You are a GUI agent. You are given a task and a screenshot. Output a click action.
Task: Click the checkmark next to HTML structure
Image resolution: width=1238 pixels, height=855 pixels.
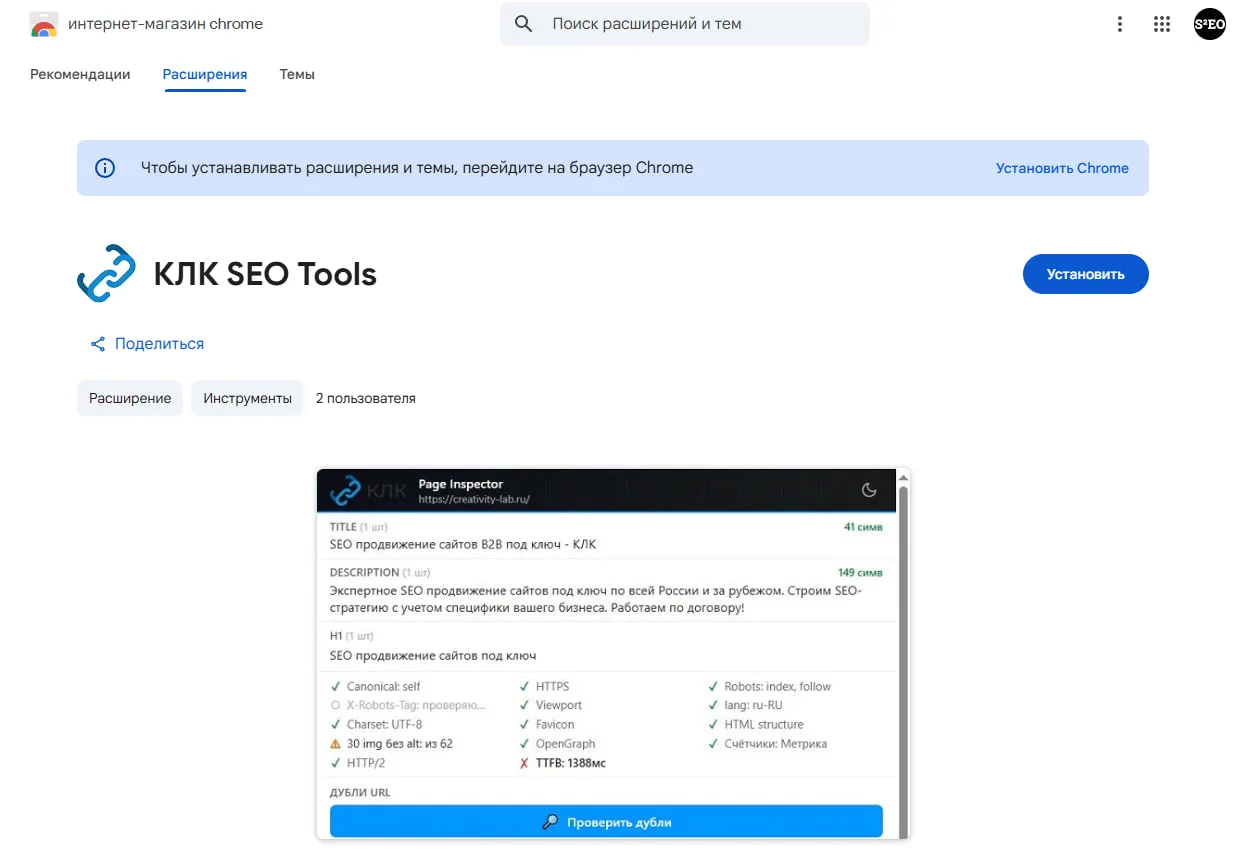coord(714,725)
